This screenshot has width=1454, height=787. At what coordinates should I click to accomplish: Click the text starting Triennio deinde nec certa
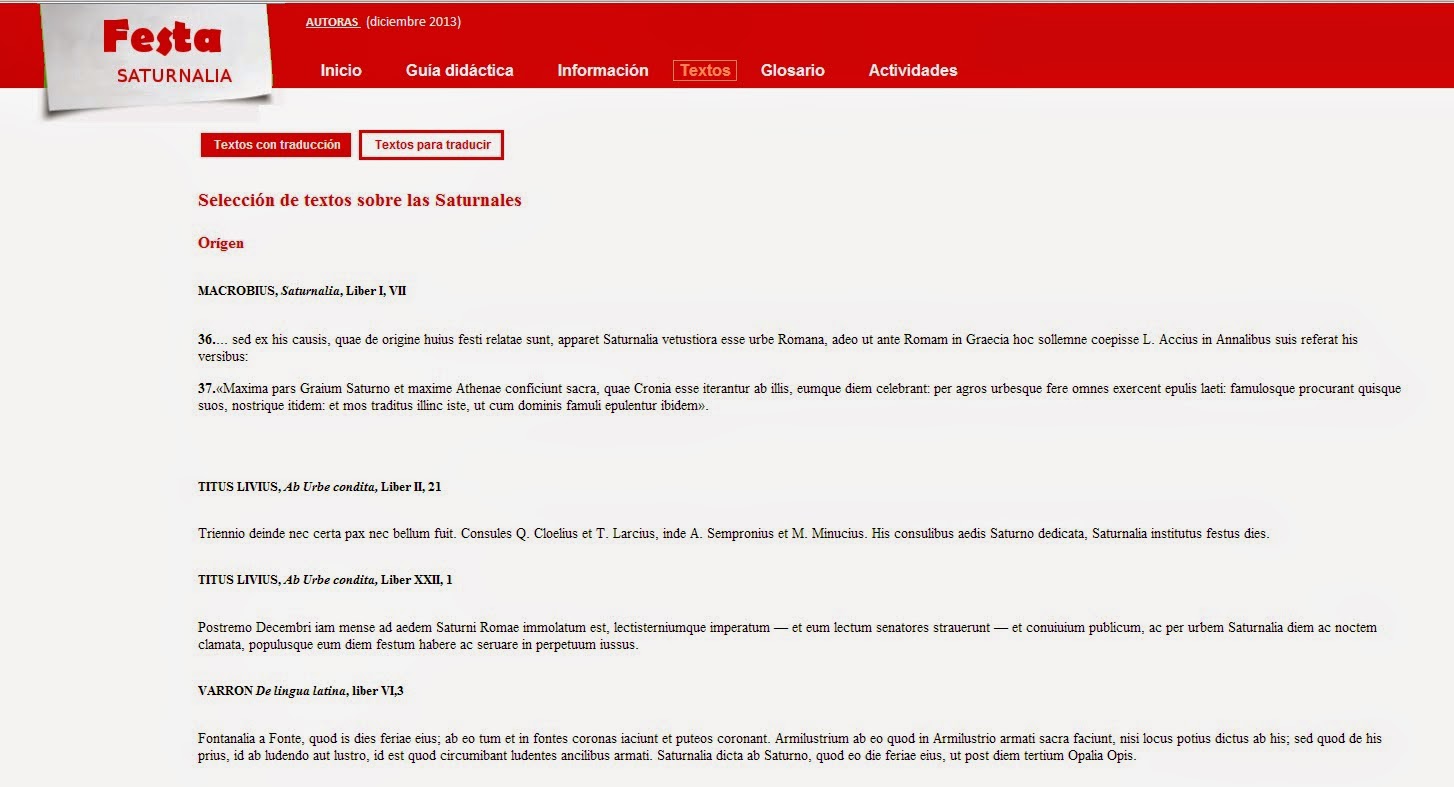(x=733, y=534)
